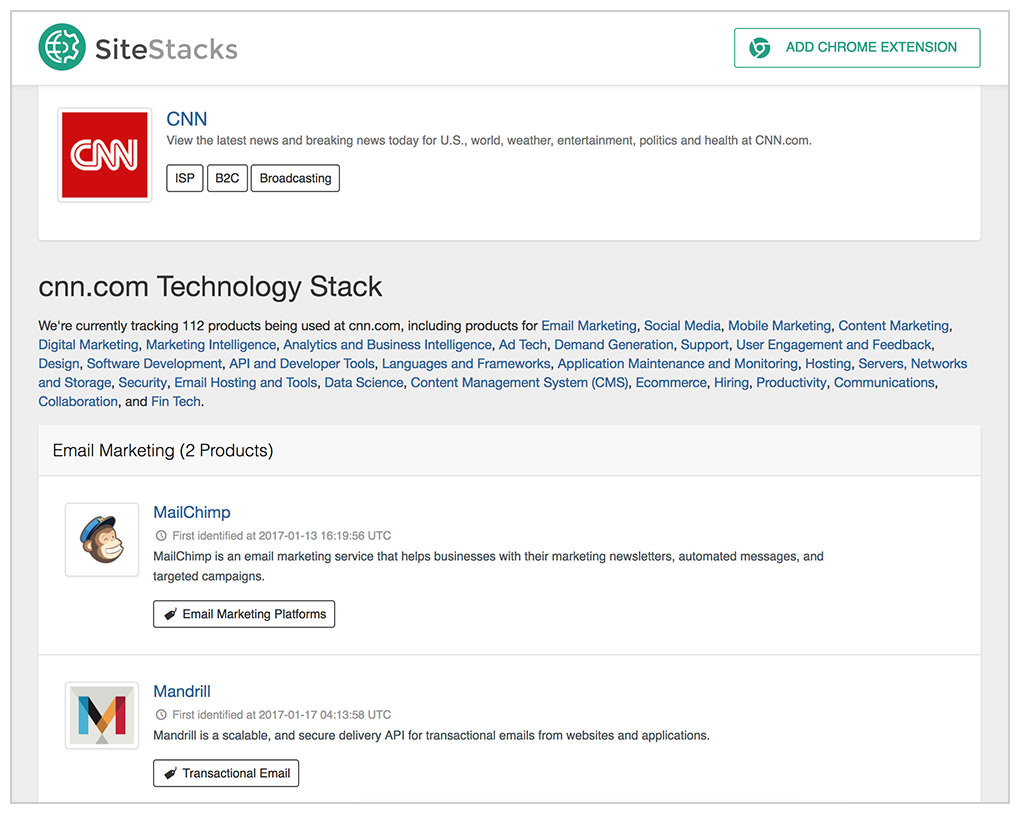Jump to the Hiring category link
This screenshot has height=814, width=1020.
pyautogui.click(x=732, y=383)
